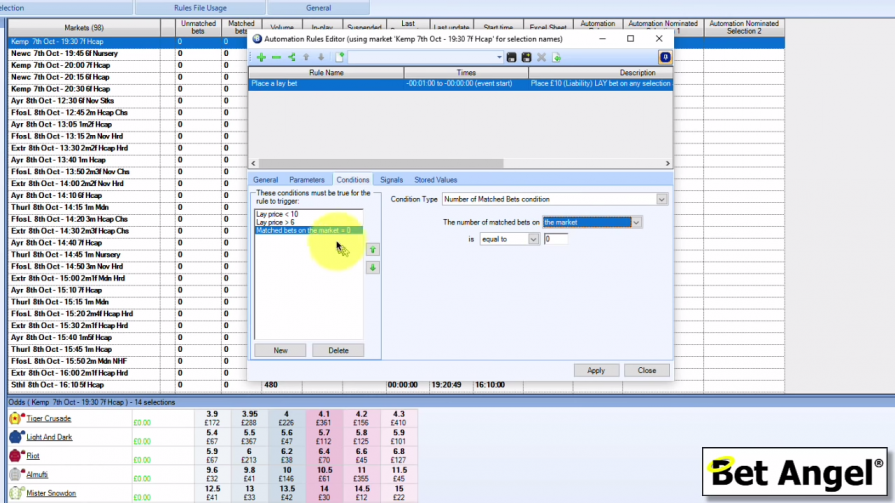This screenshot has height=503, width=895.
Task: Click the Automation Nominated Selection 2 column header
Action: pos(744,27)
